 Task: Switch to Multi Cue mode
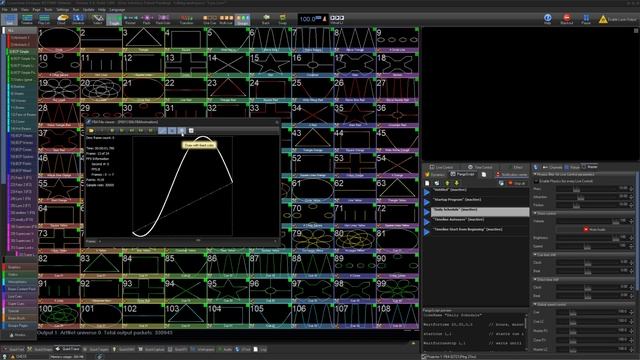[x=226, y=19]
